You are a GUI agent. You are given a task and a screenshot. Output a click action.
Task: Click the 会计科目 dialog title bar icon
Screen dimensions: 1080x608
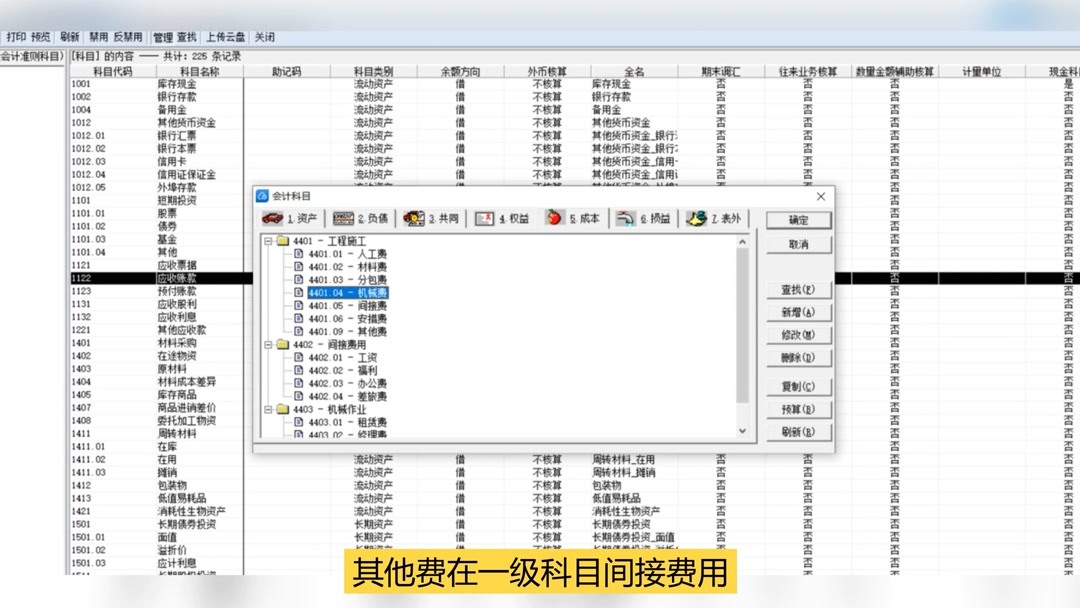tap(265, 196)
